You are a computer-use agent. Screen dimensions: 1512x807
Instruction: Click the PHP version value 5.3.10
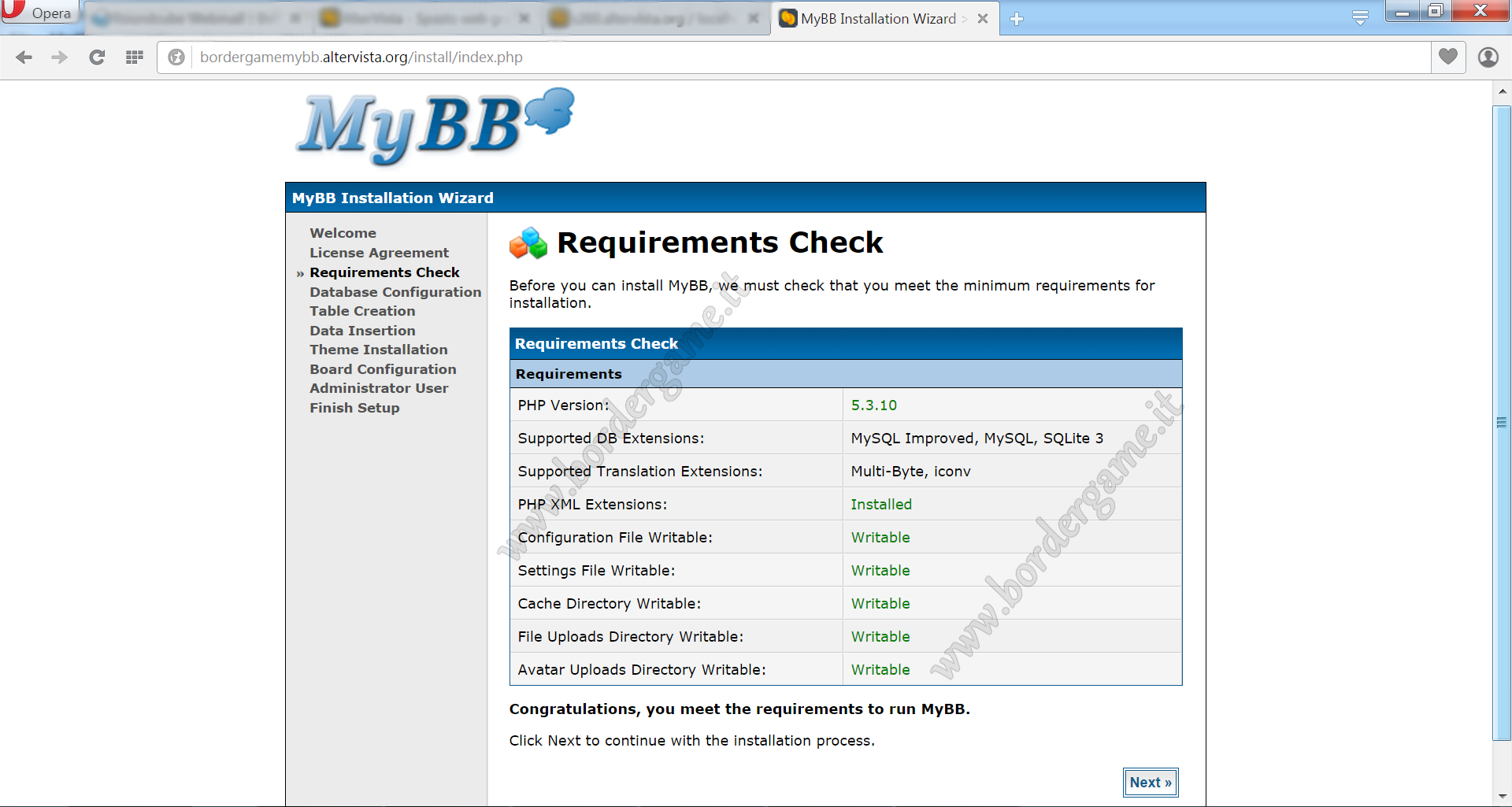(874, 405)
